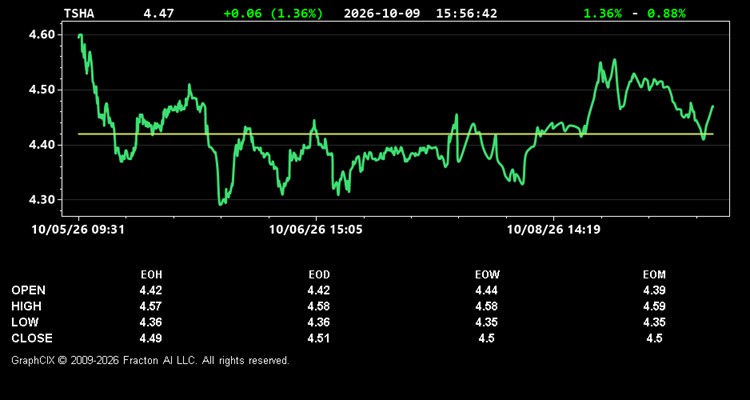Select the 10/06/26 15:05 axis label
Screen dimensions: 750x400
[316, 230]
